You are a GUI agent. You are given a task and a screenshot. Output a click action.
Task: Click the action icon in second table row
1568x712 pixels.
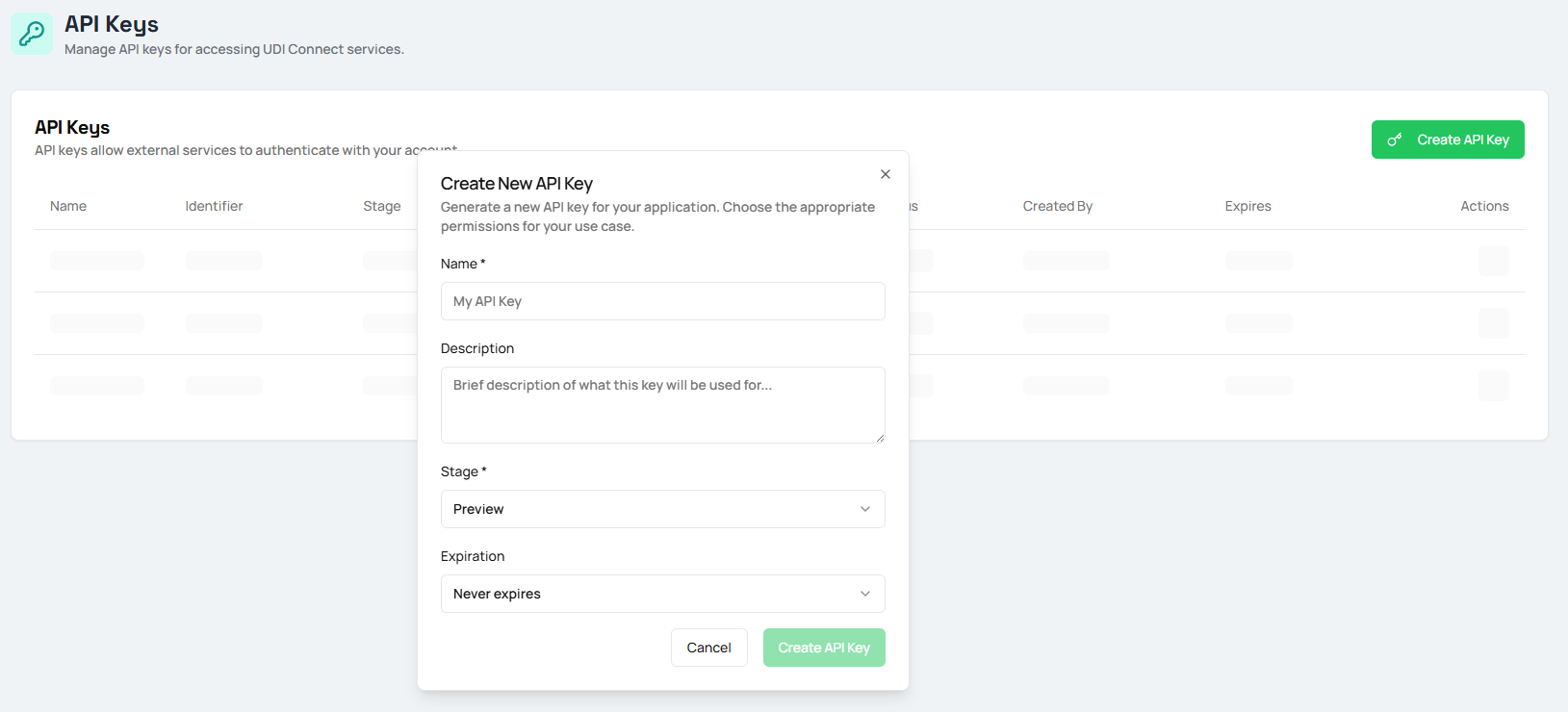click(x=1493, y=323)
